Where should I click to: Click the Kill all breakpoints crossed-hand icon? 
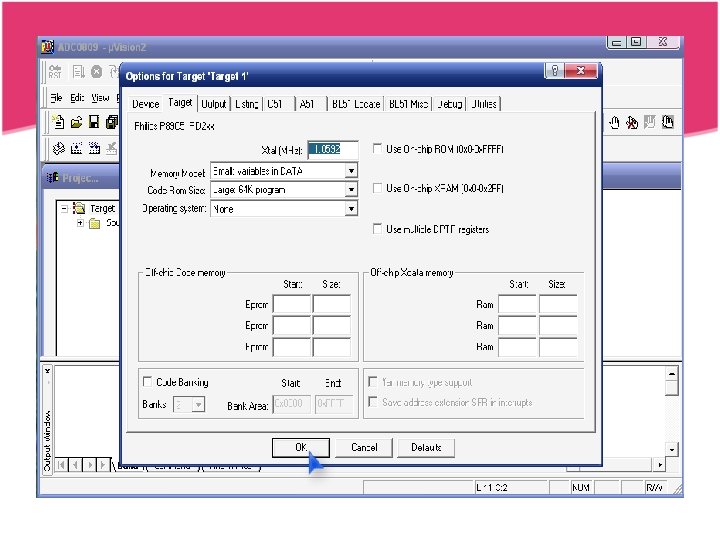click(632, 123)
